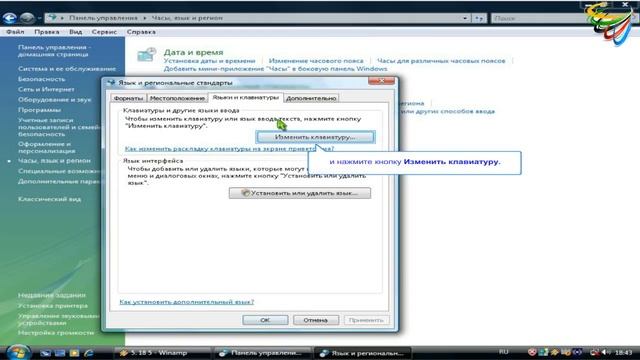The height and width of the screenshot is (360, 640).
Task: Go to Панель управления домашняя страница
Action: (55, 51)
